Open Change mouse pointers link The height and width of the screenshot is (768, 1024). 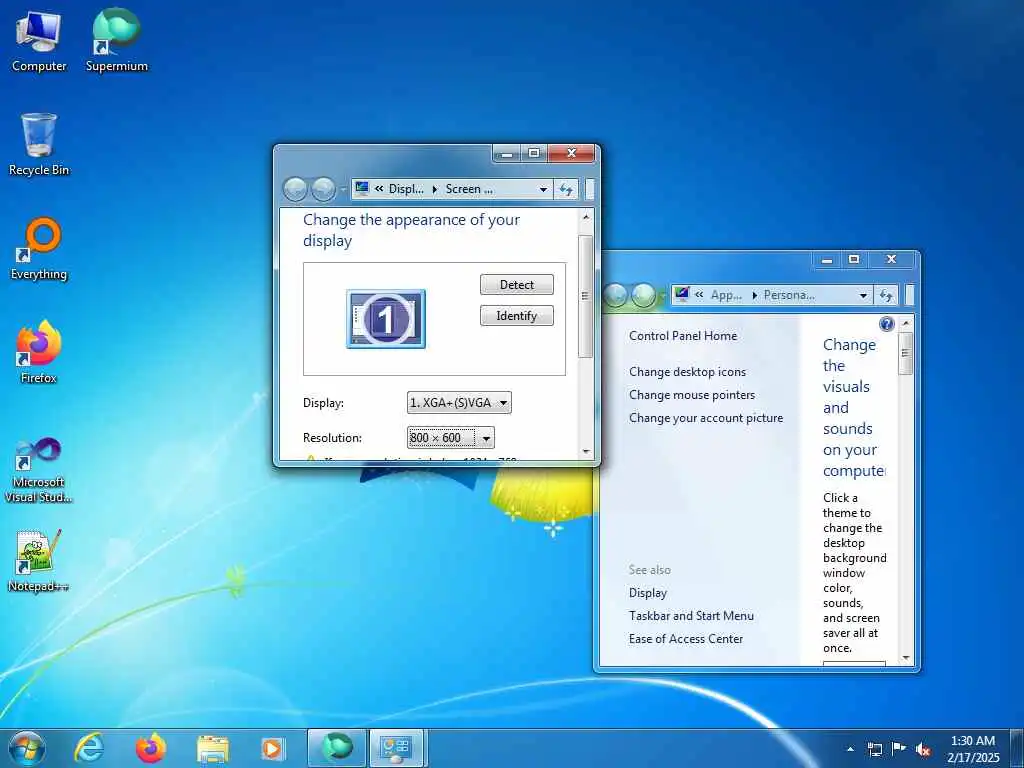click(x=692, y=394)
